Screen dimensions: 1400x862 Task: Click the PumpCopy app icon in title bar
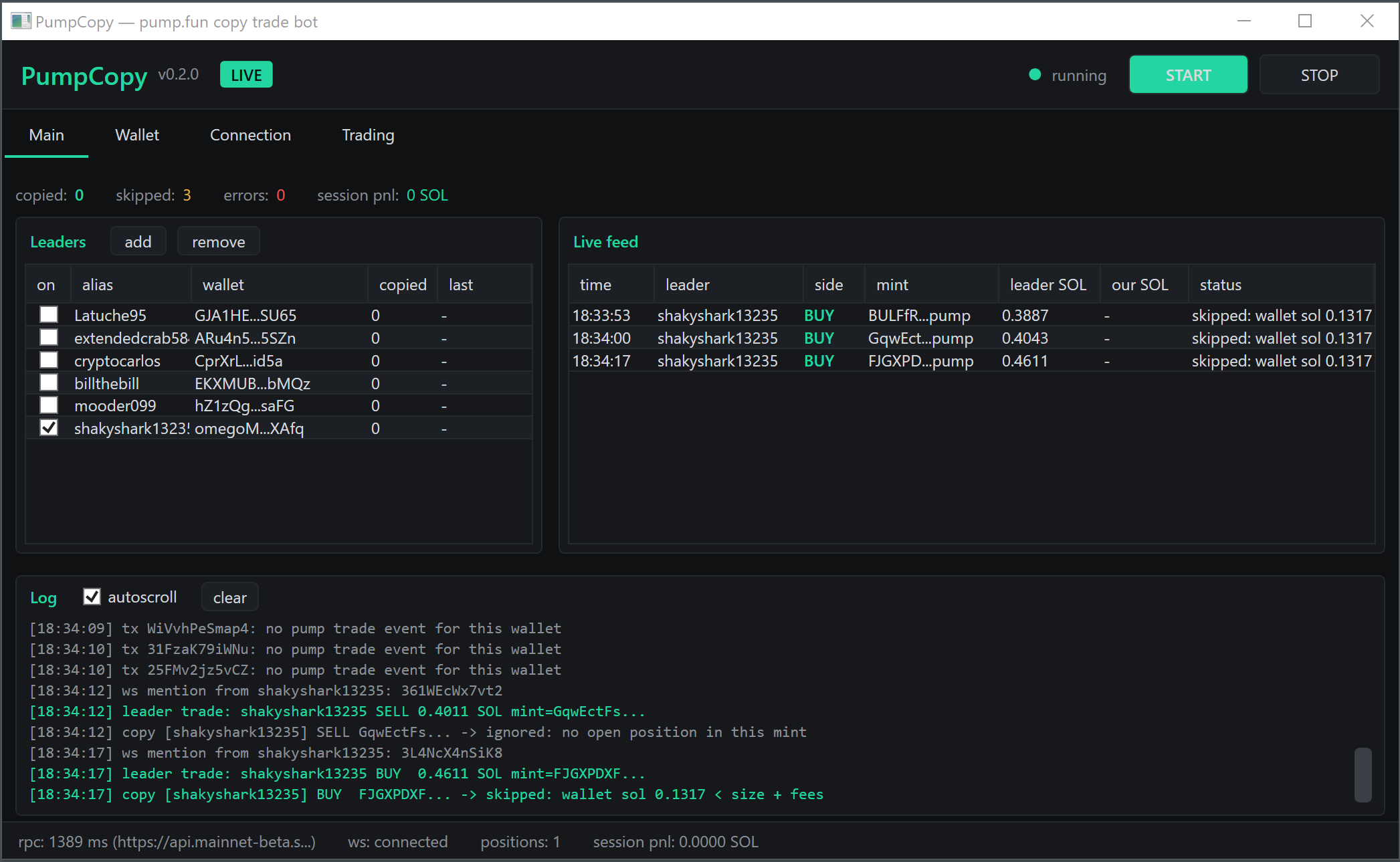pyautogui.click(x=21, y=21)
